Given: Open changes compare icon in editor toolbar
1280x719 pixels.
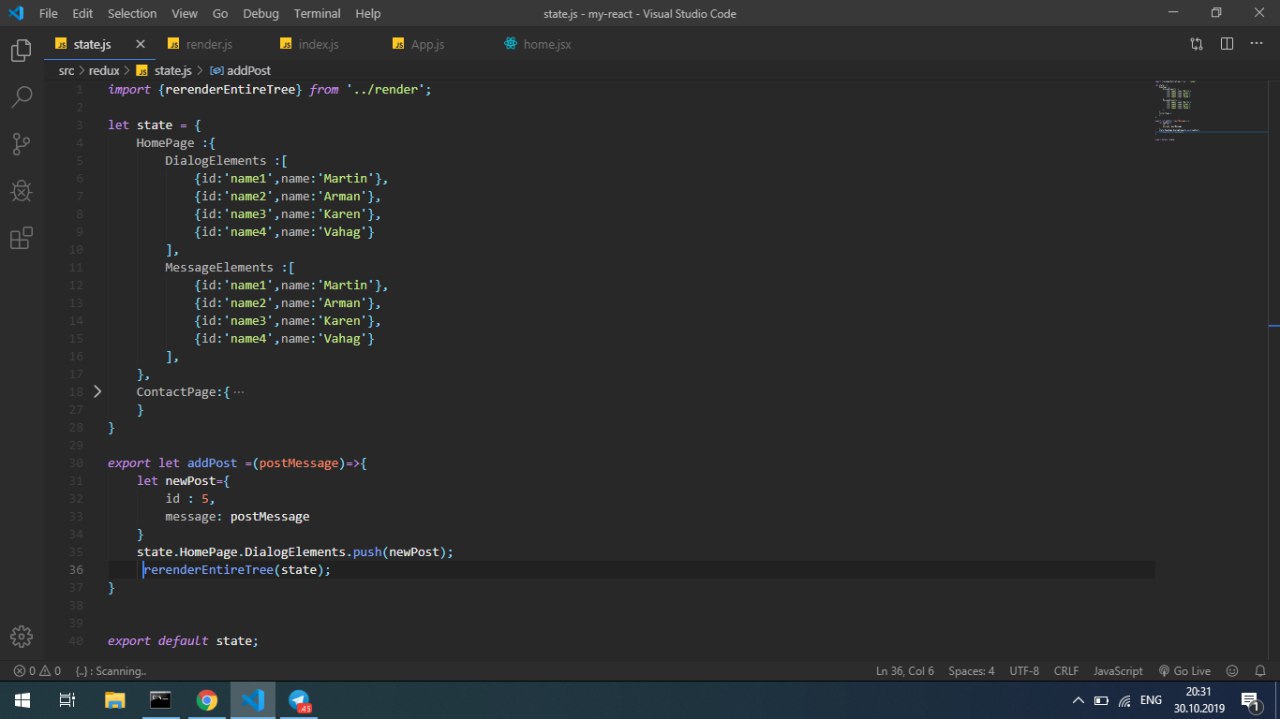Looking at the screenshot, I should 1197,44.
